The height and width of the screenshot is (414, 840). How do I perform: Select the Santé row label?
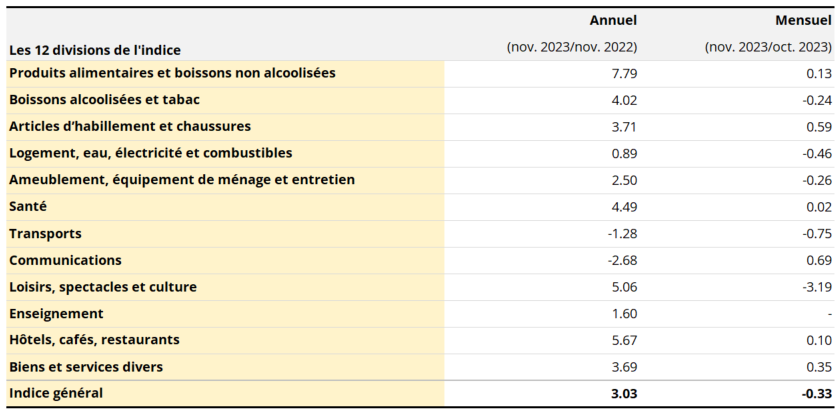click(x=28, y=206)
